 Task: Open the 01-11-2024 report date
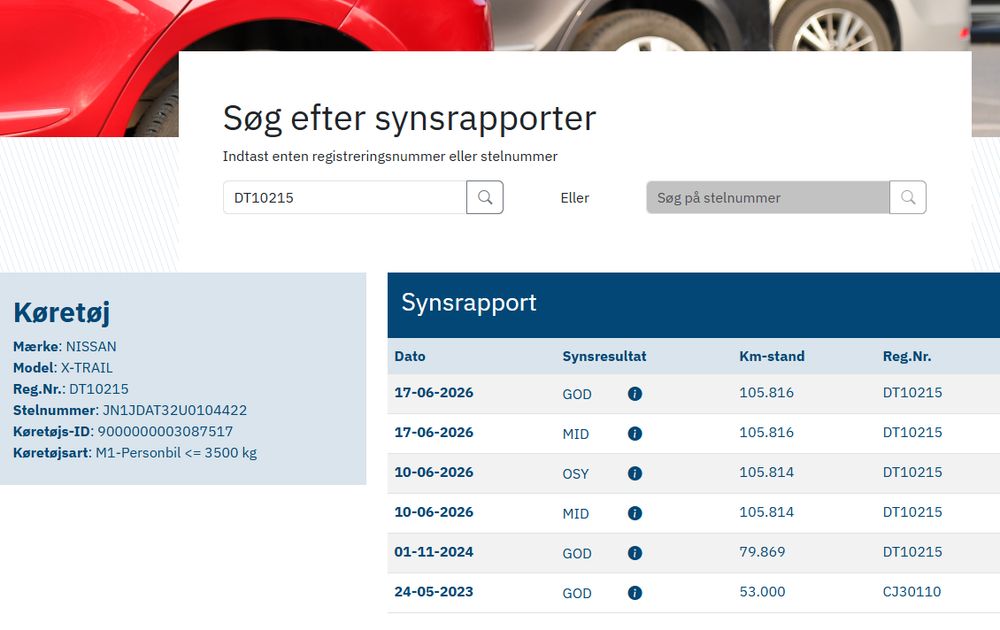click(434, 552)
